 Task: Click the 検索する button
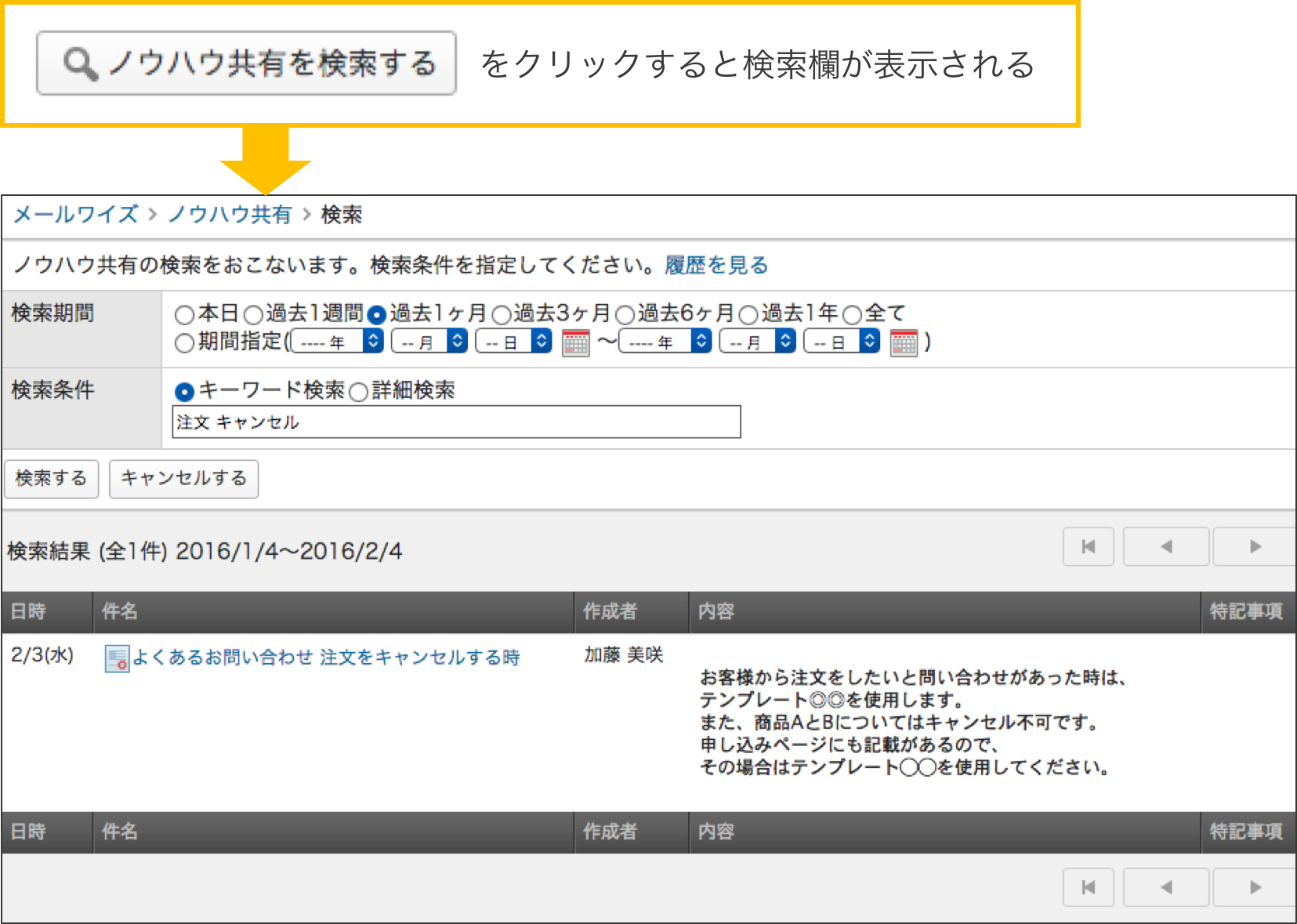point(52,478)
